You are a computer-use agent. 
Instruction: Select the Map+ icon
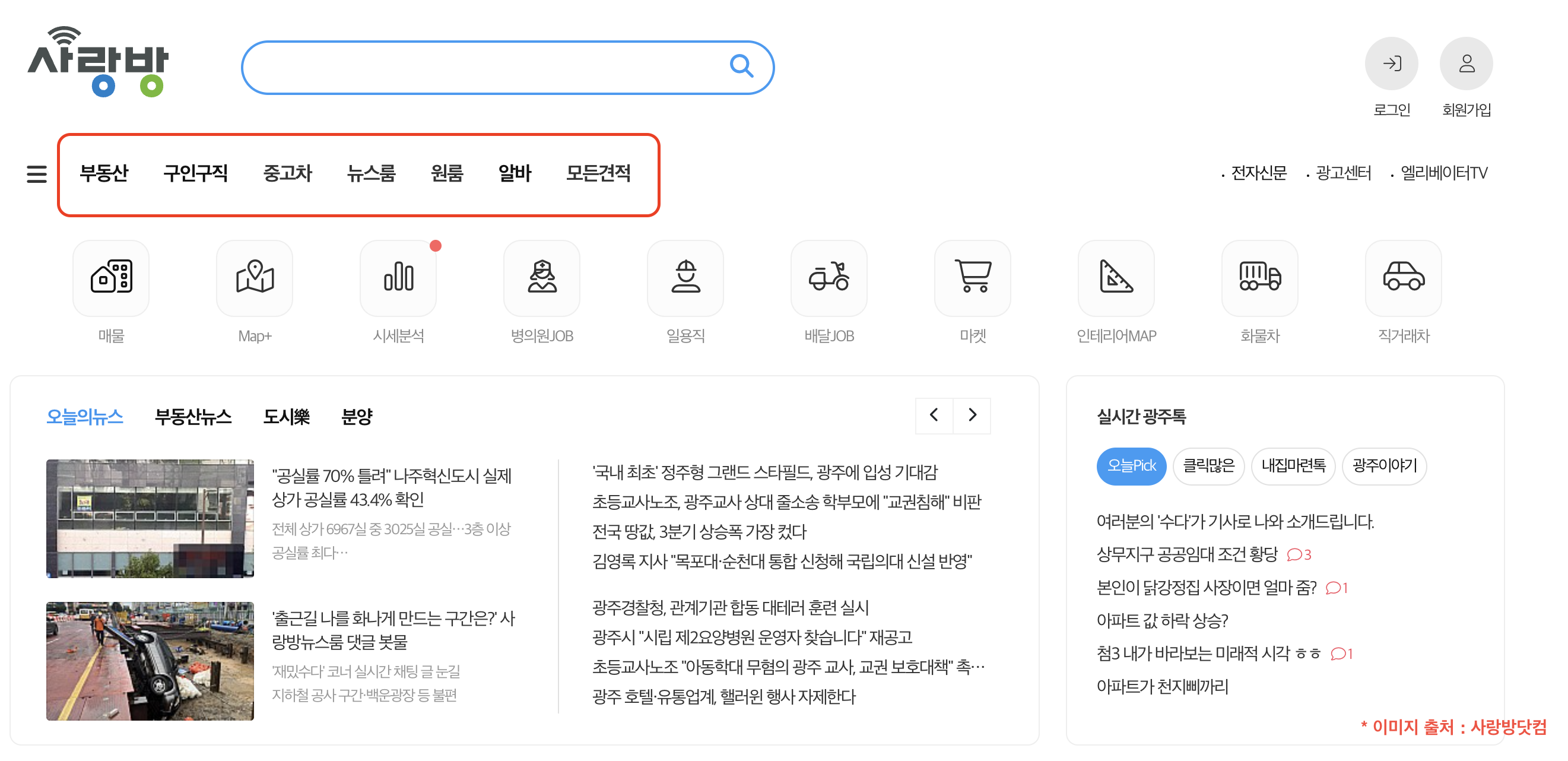coord(254,278)
